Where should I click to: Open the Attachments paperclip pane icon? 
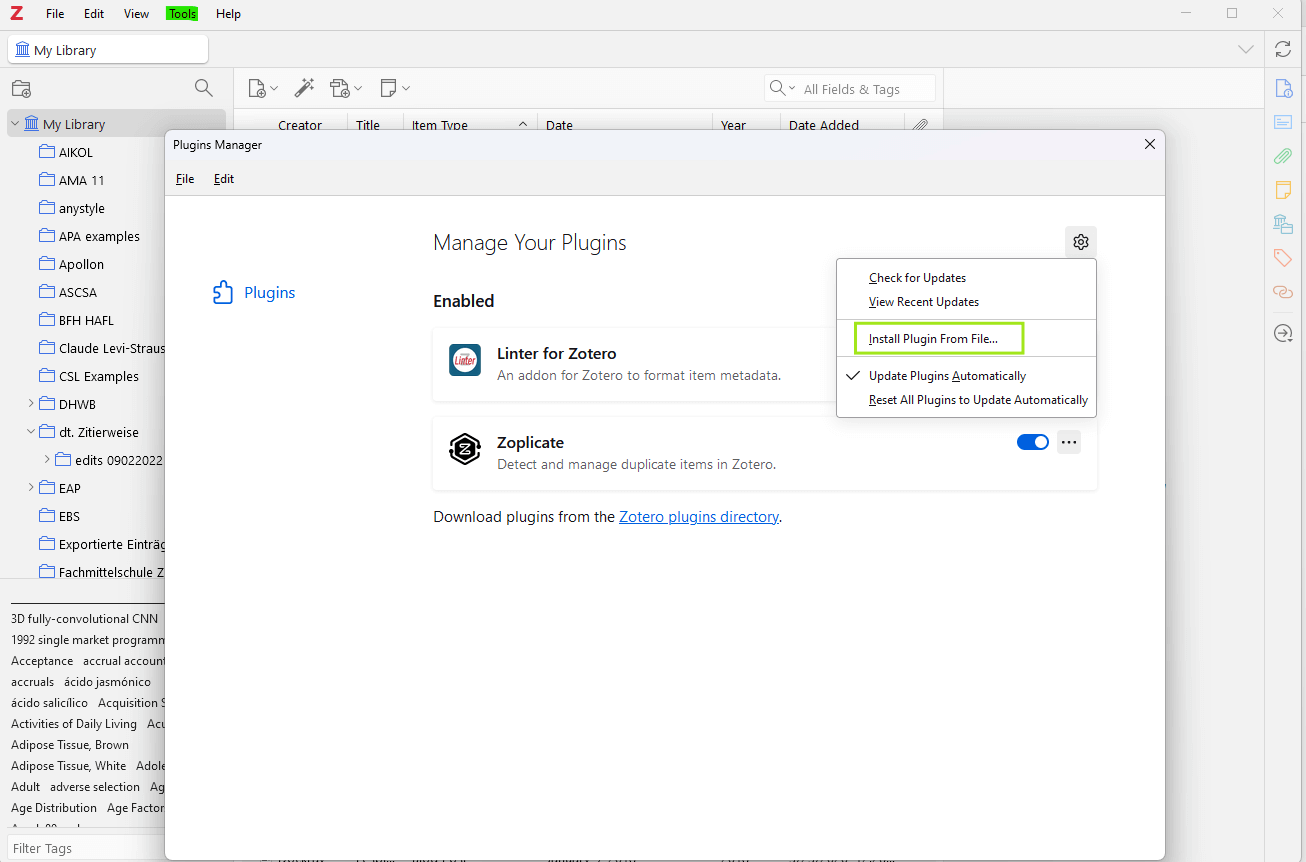point(1283,156)
